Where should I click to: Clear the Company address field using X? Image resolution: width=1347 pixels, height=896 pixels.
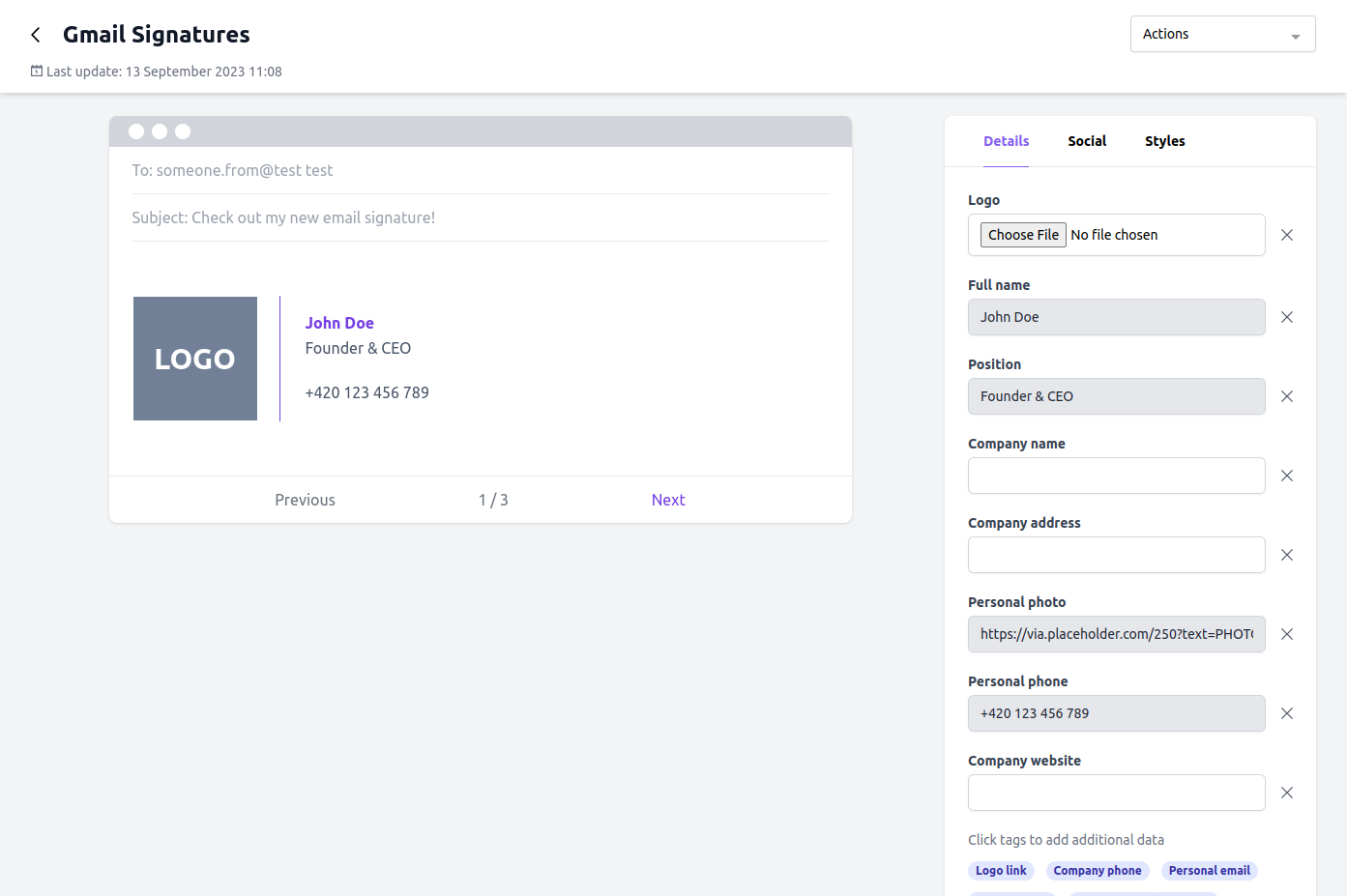pyautogui.click(x=1287, y=555)
